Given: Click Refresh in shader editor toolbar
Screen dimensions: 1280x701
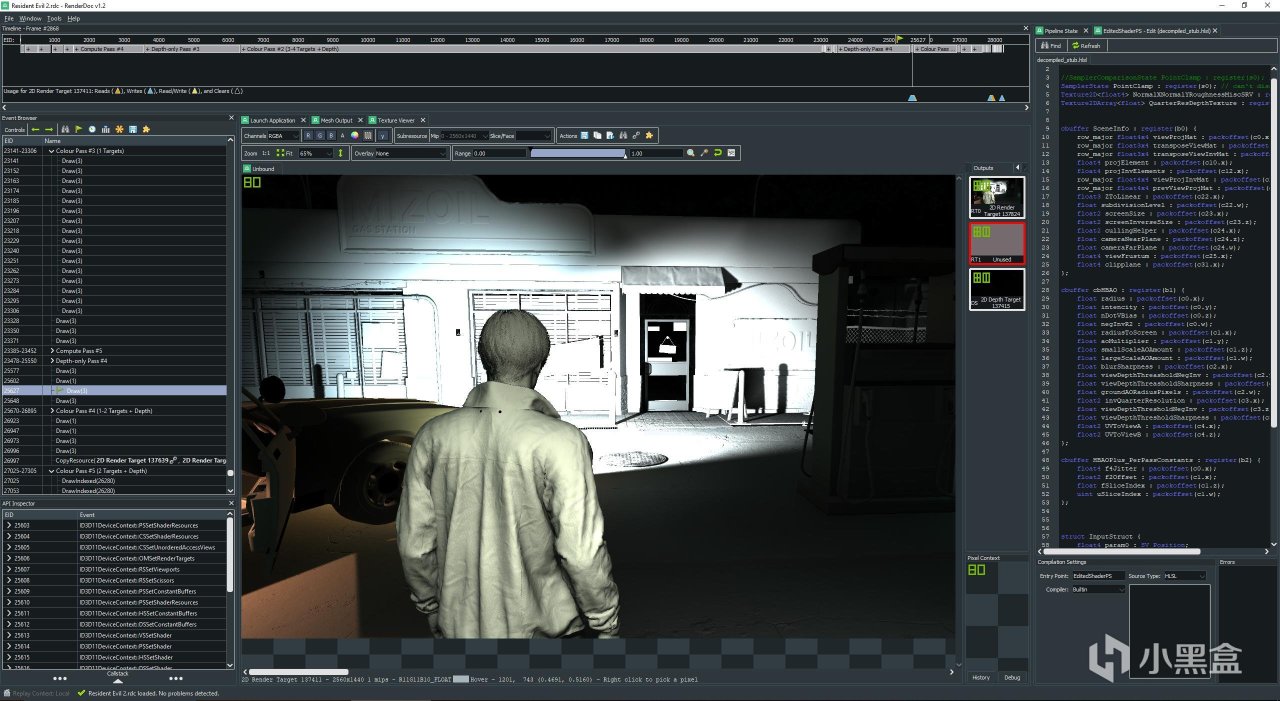Looking at the screenshot, I should click(x=1086, y=46).
